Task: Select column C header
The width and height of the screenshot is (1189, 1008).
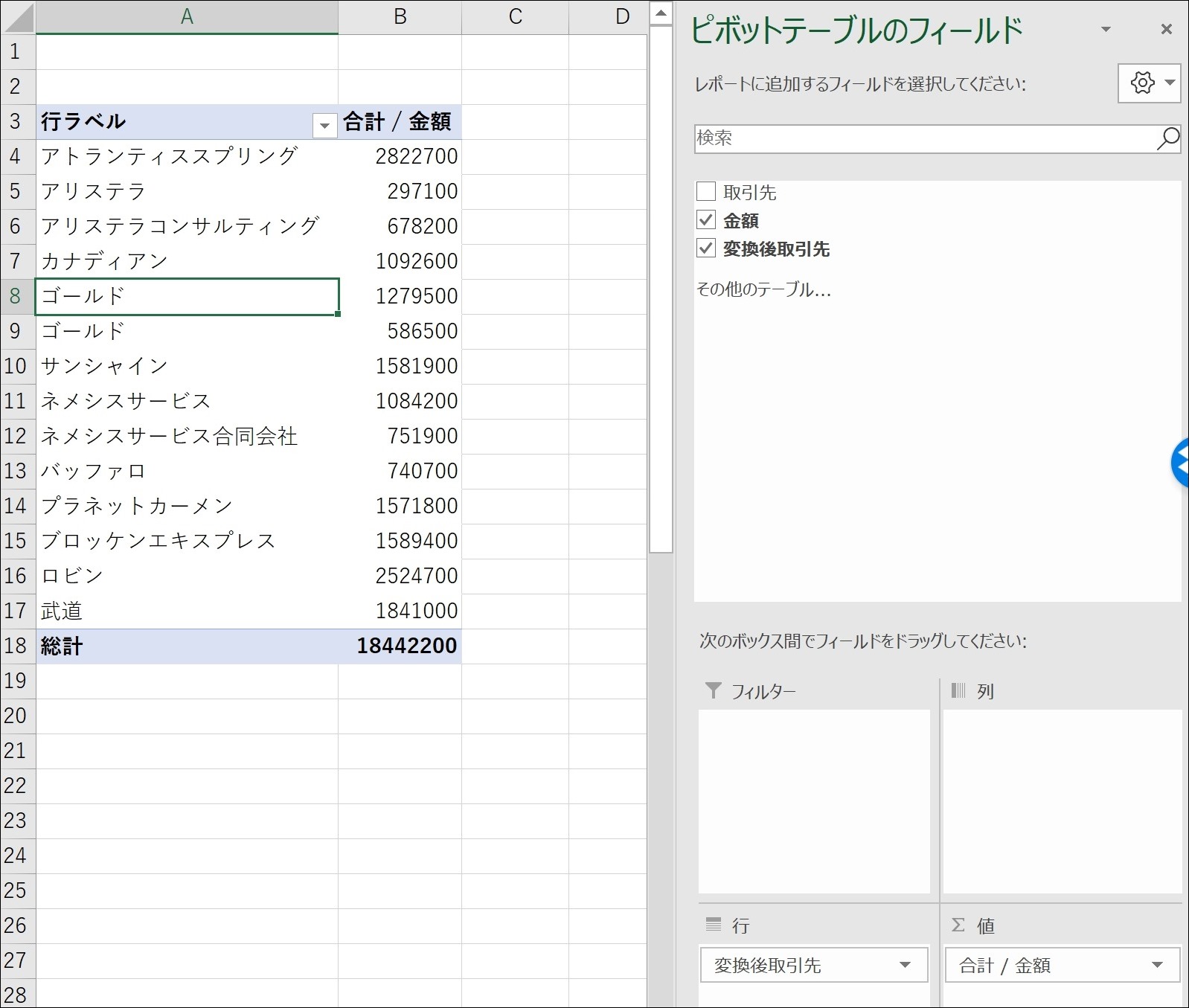Action: (x=515, y=17)
